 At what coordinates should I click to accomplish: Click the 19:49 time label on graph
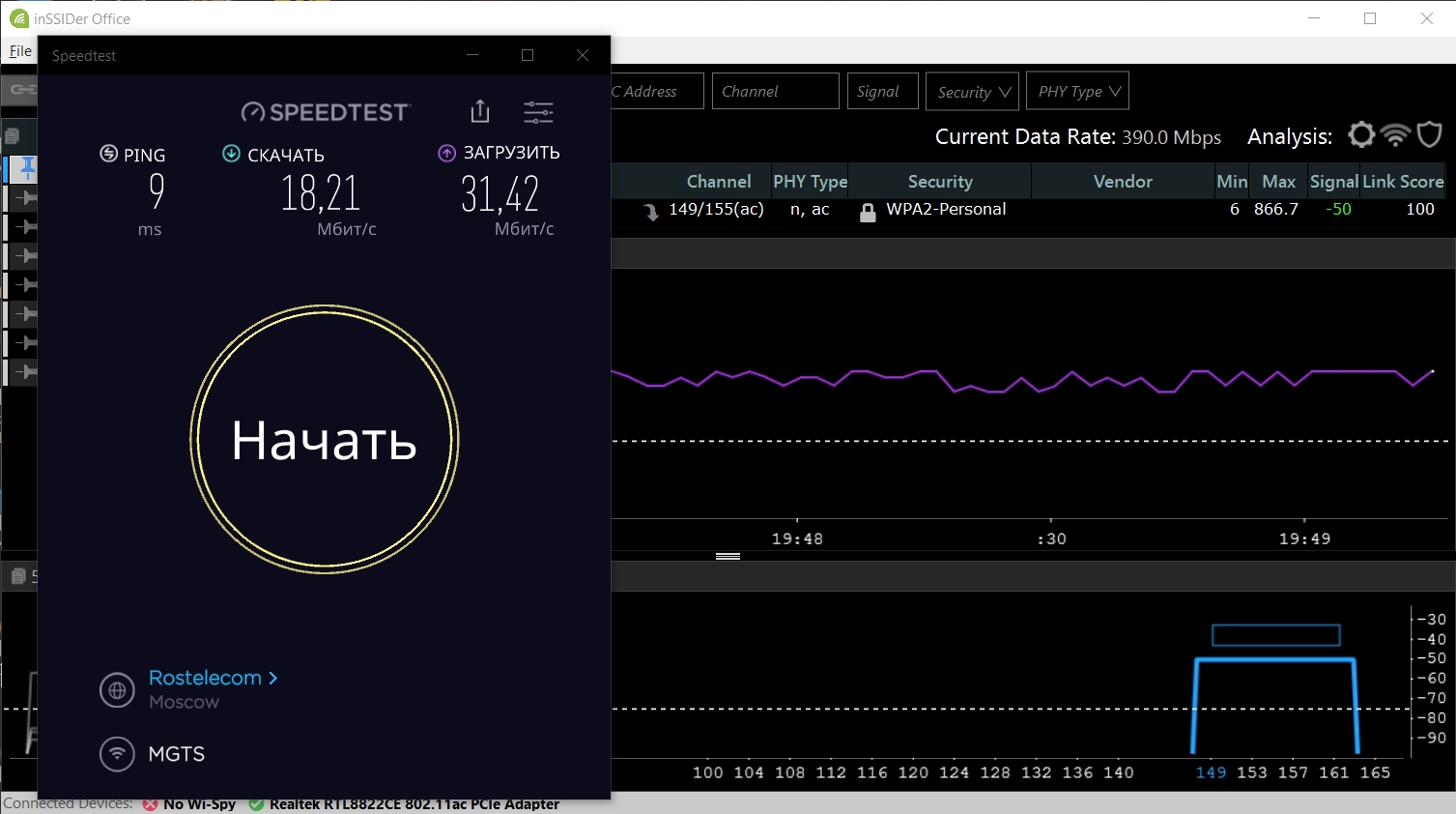tap(1304, 538)
